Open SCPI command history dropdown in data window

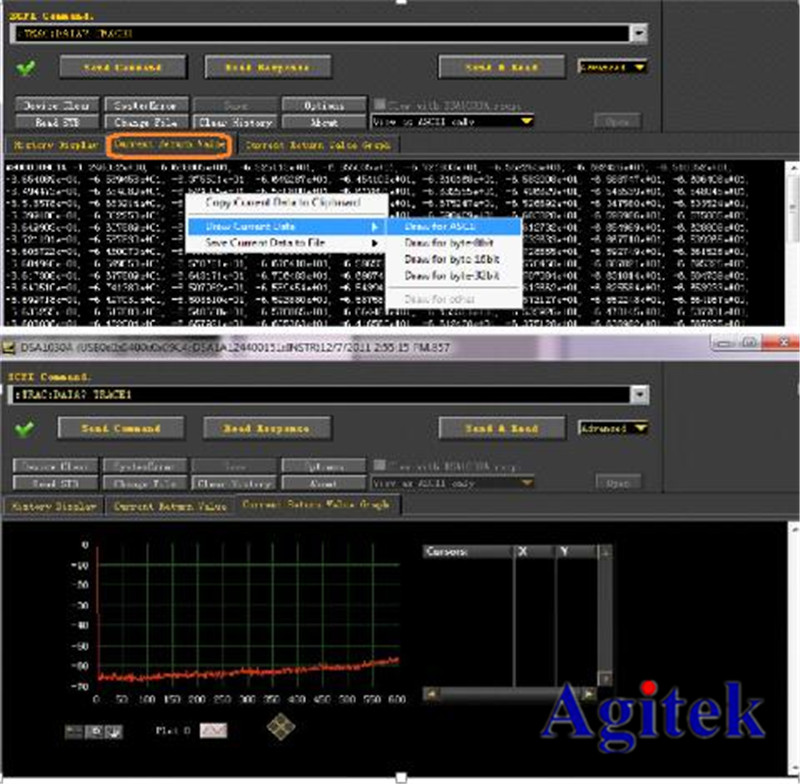[639, 34]
